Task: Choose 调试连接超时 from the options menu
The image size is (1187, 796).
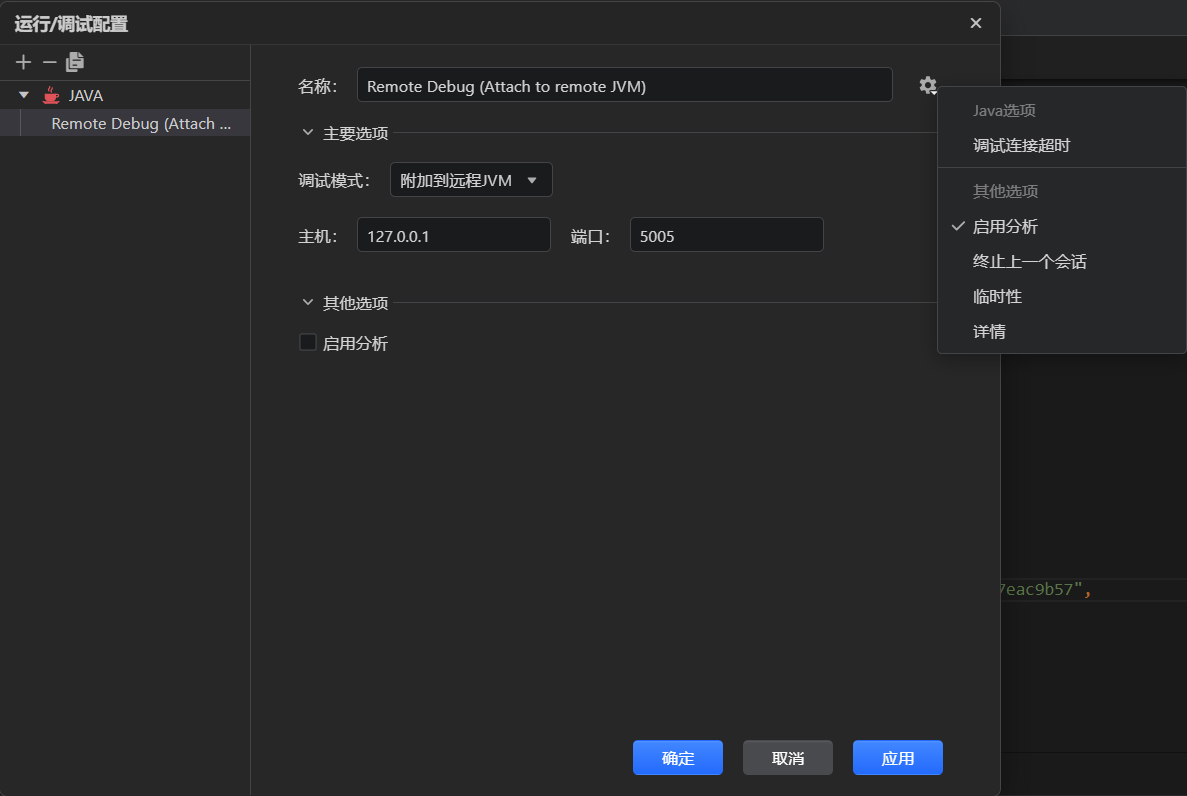Action: point(1061,145)
